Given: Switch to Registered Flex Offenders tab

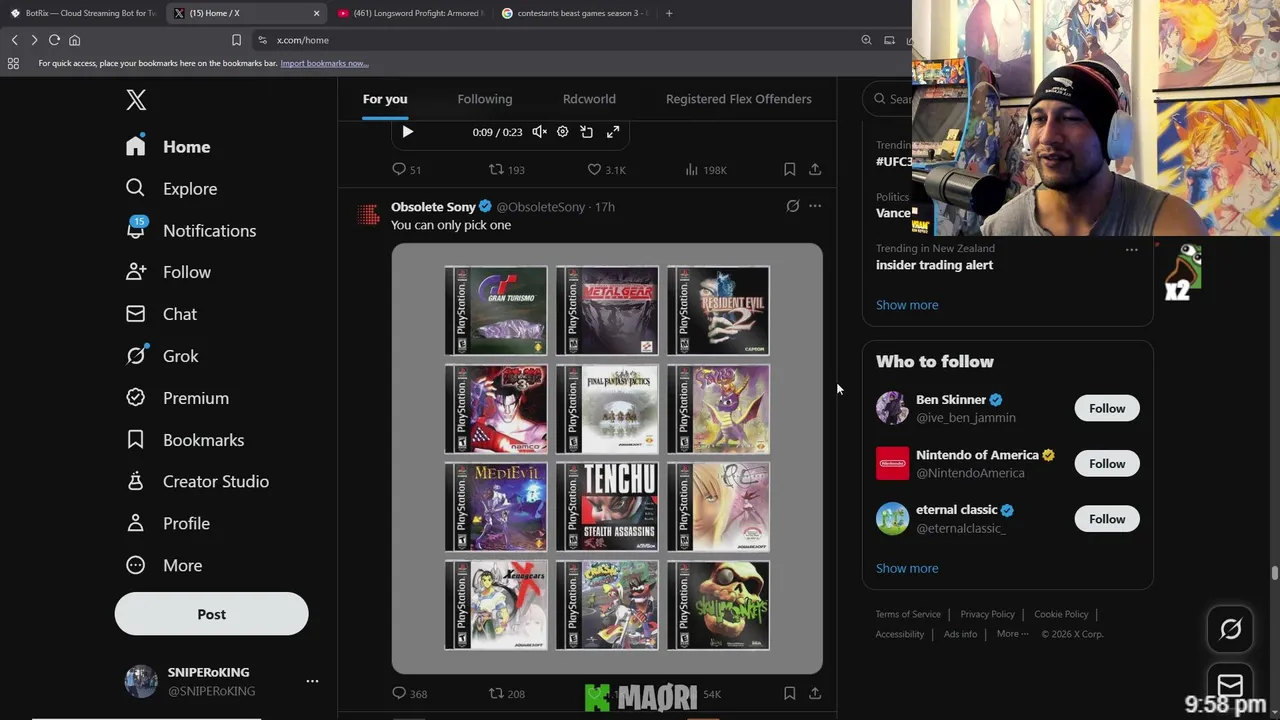Looking at the screenshot, I should pos(739,99).
